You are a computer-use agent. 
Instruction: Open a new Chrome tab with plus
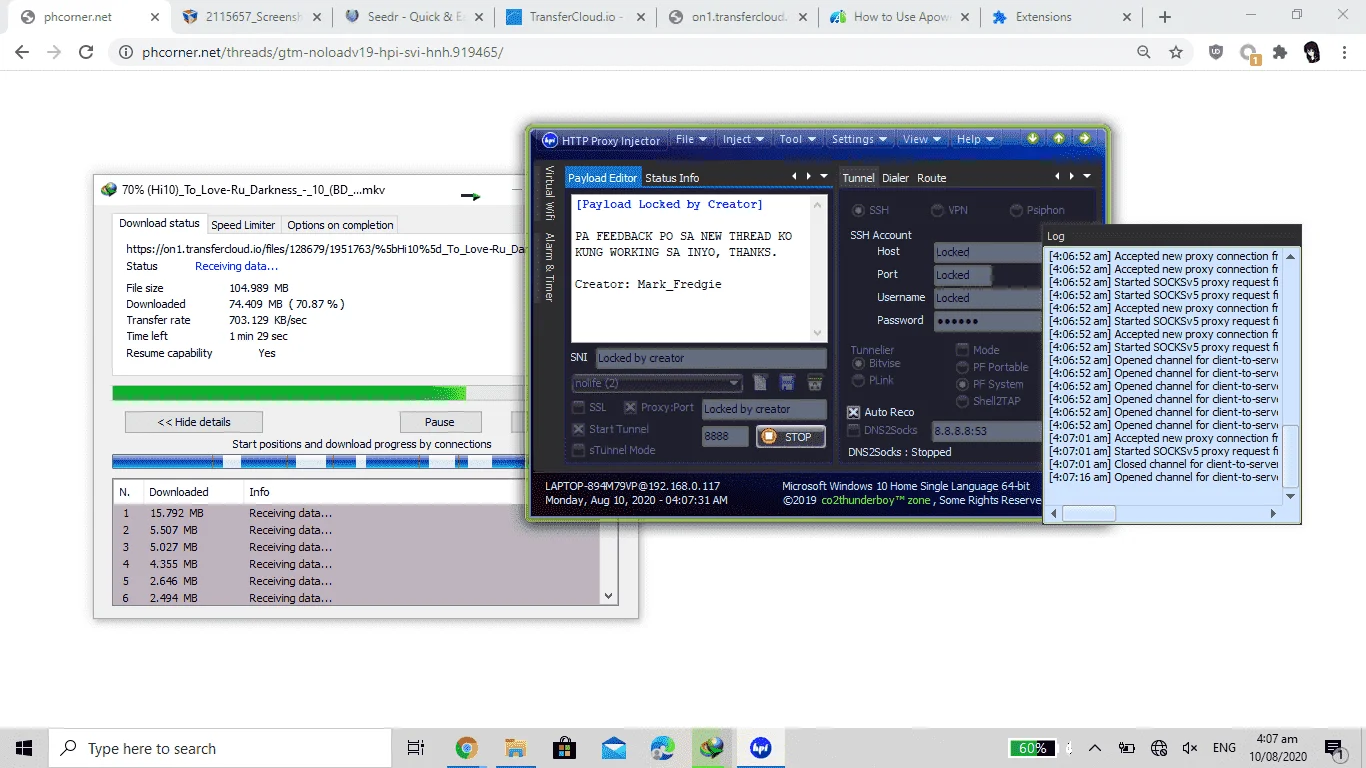[1165, 17]
